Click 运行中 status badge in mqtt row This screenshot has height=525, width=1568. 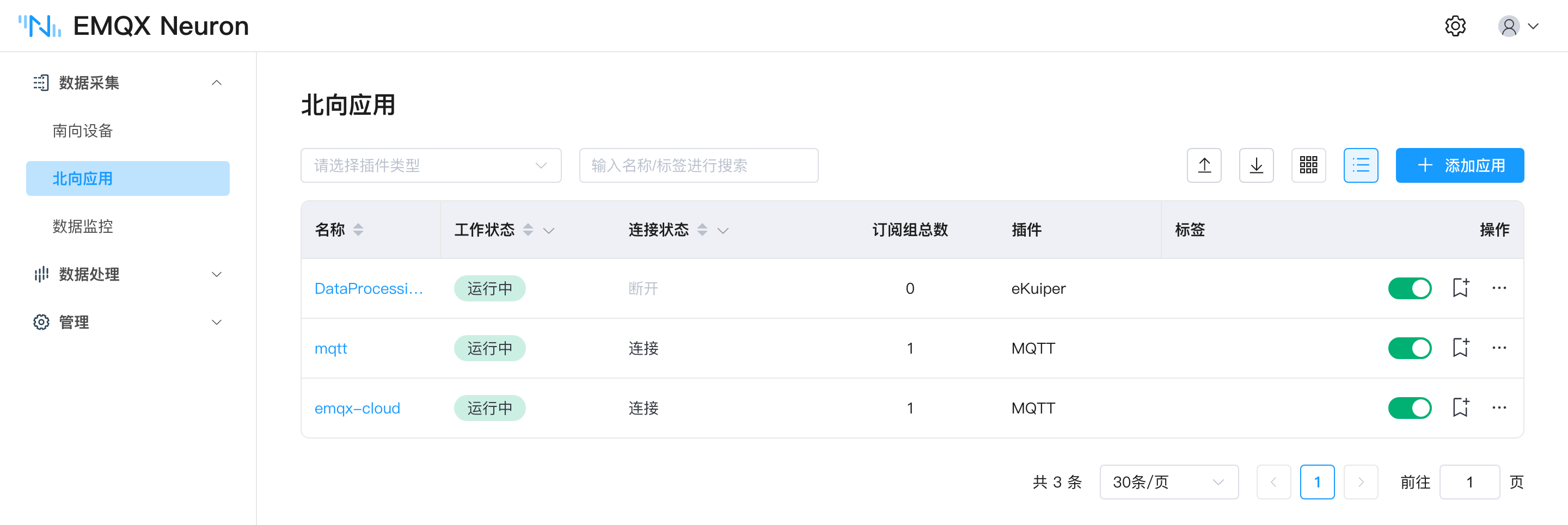click(x=490, y=348)
